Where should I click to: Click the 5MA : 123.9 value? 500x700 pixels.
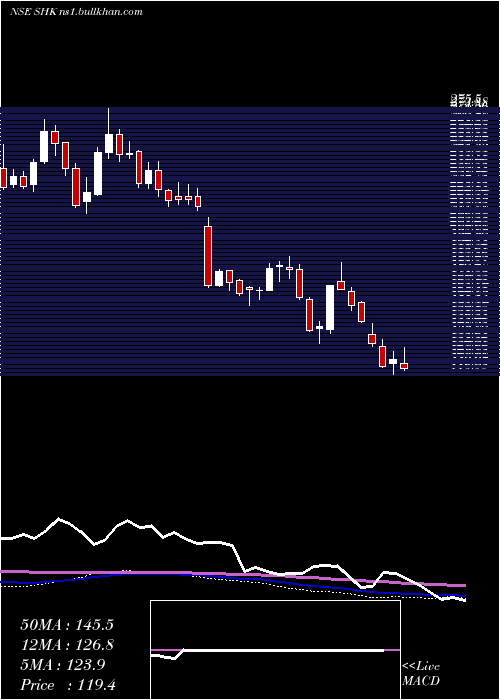[62, 665]
